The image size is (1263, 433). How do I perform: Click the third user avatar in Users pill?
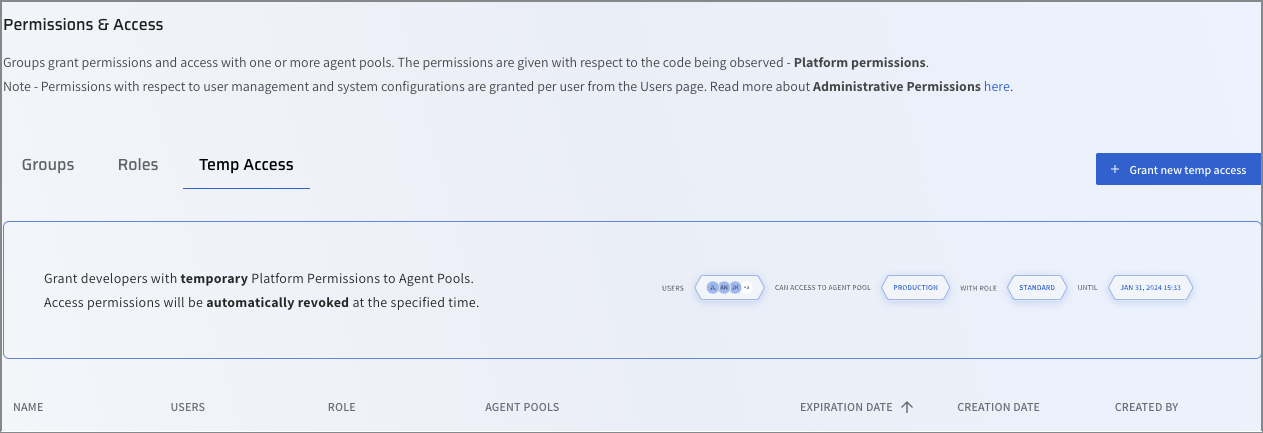[735, 288]
